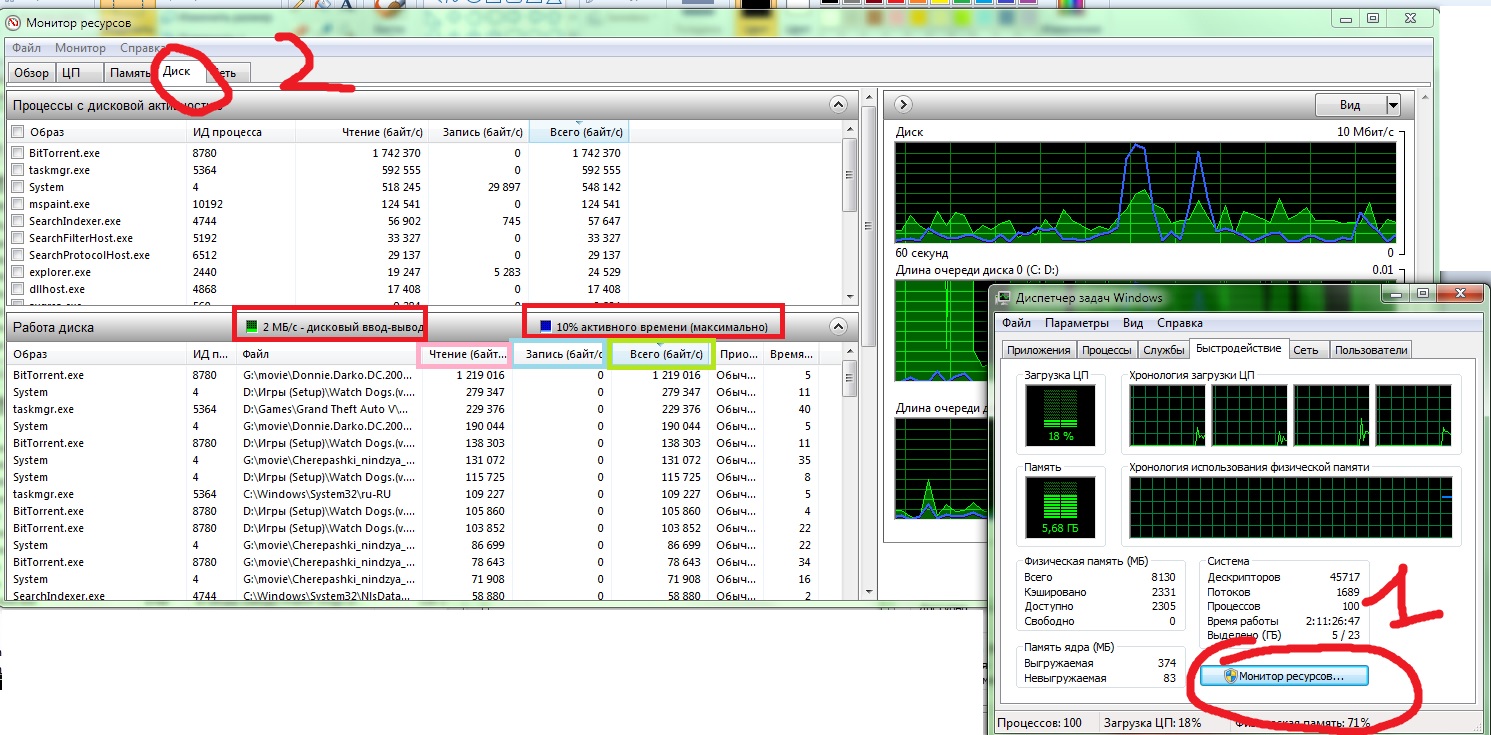The width and height of the screenshot is (1491, 735).
Task: Collapse the Процессы с дисковой активностью section
Action: [x=838, y=105]
